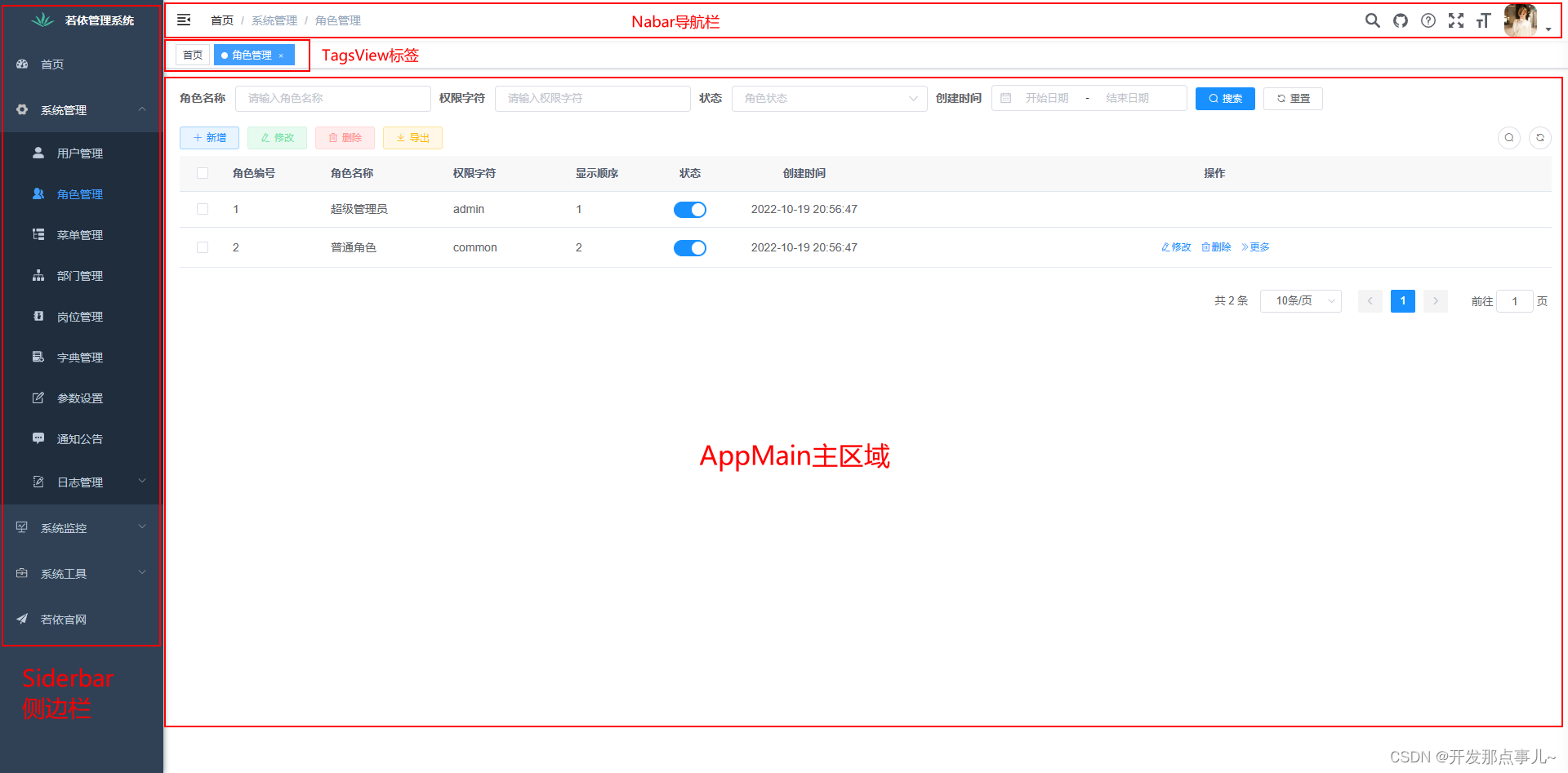Open the font size icon
1568x773 pixels.
(1484, 20)
